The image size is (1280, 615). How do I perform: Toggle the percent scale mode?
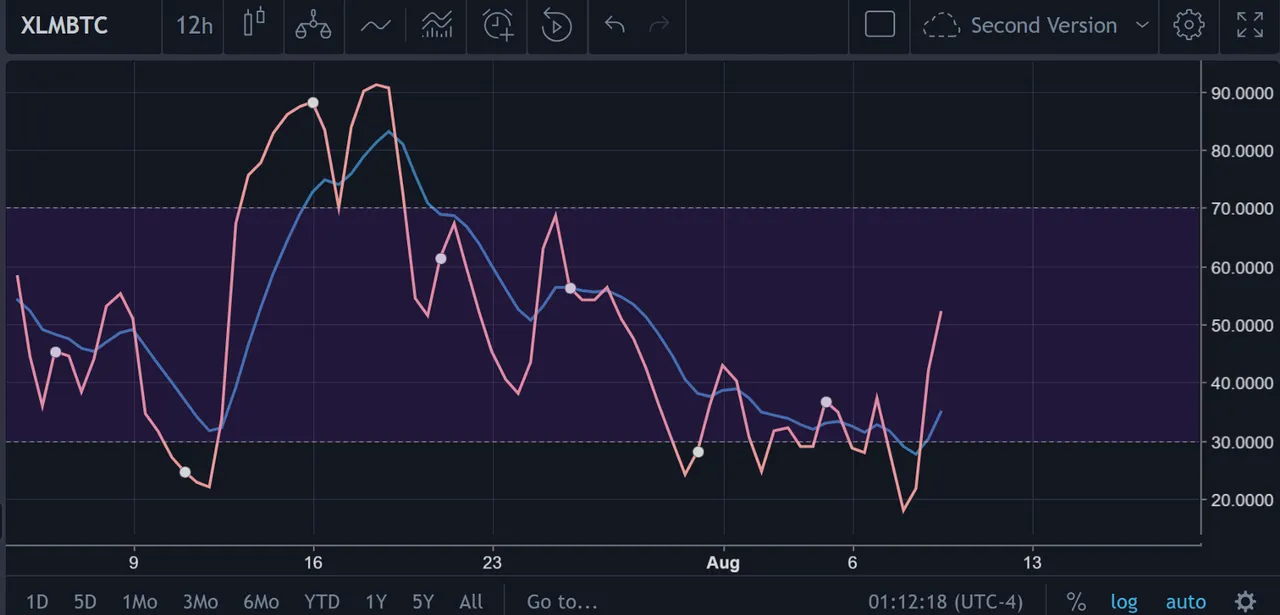(1076, 602)
